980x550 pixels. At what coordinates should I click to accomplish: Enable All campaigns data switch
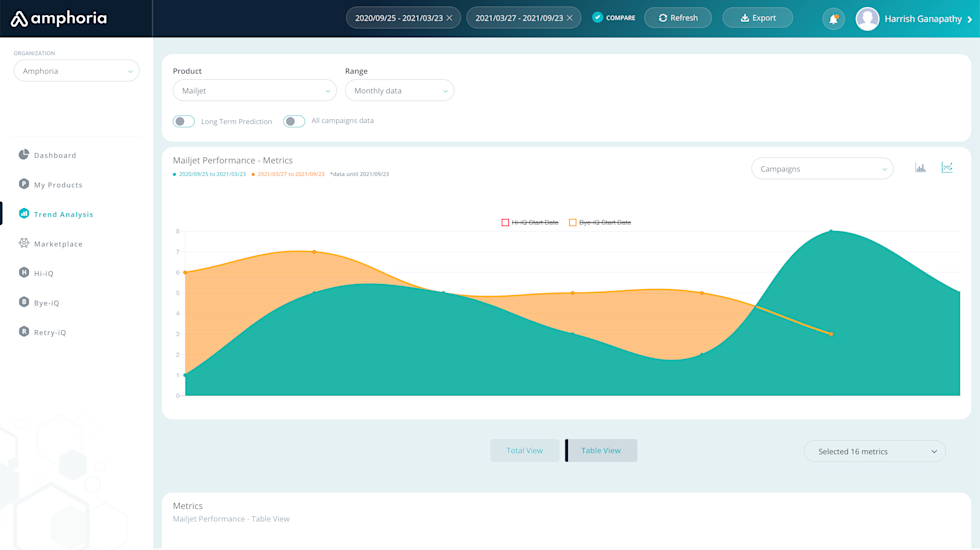tap(294, 121)
